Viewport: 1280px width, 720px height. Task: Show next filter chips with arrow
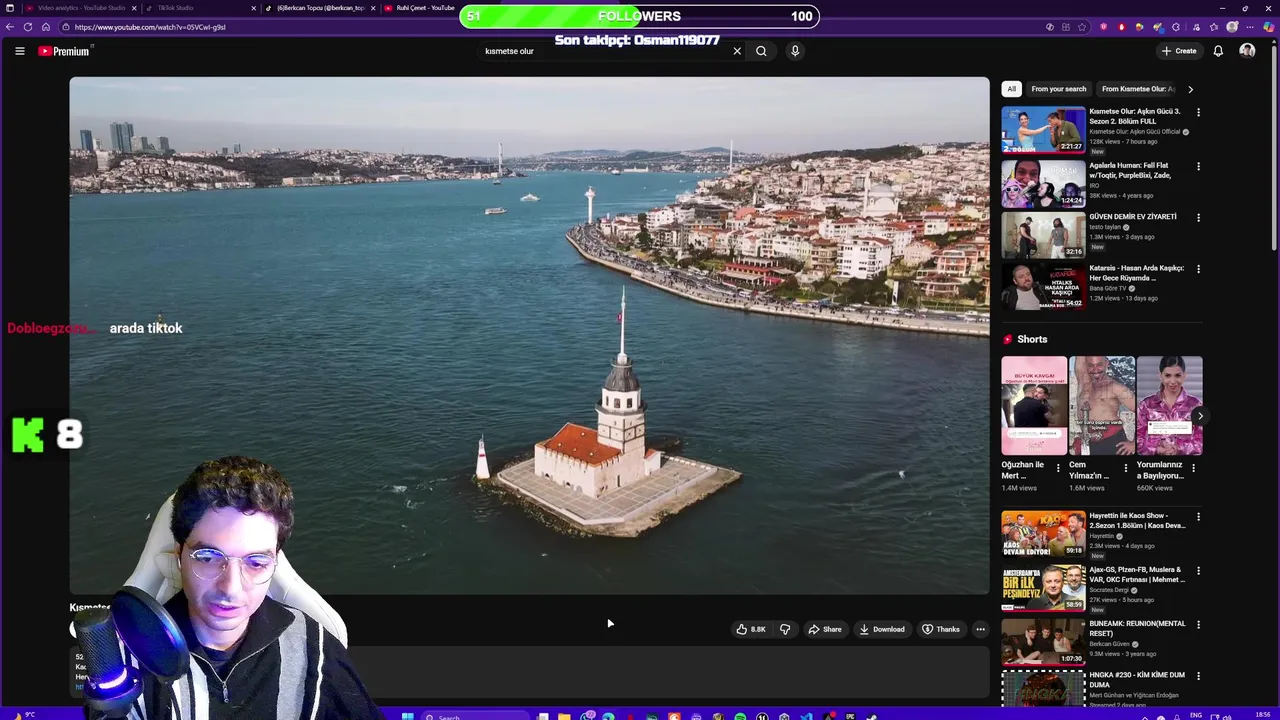pyautogui.click(x=1190, y=89)
